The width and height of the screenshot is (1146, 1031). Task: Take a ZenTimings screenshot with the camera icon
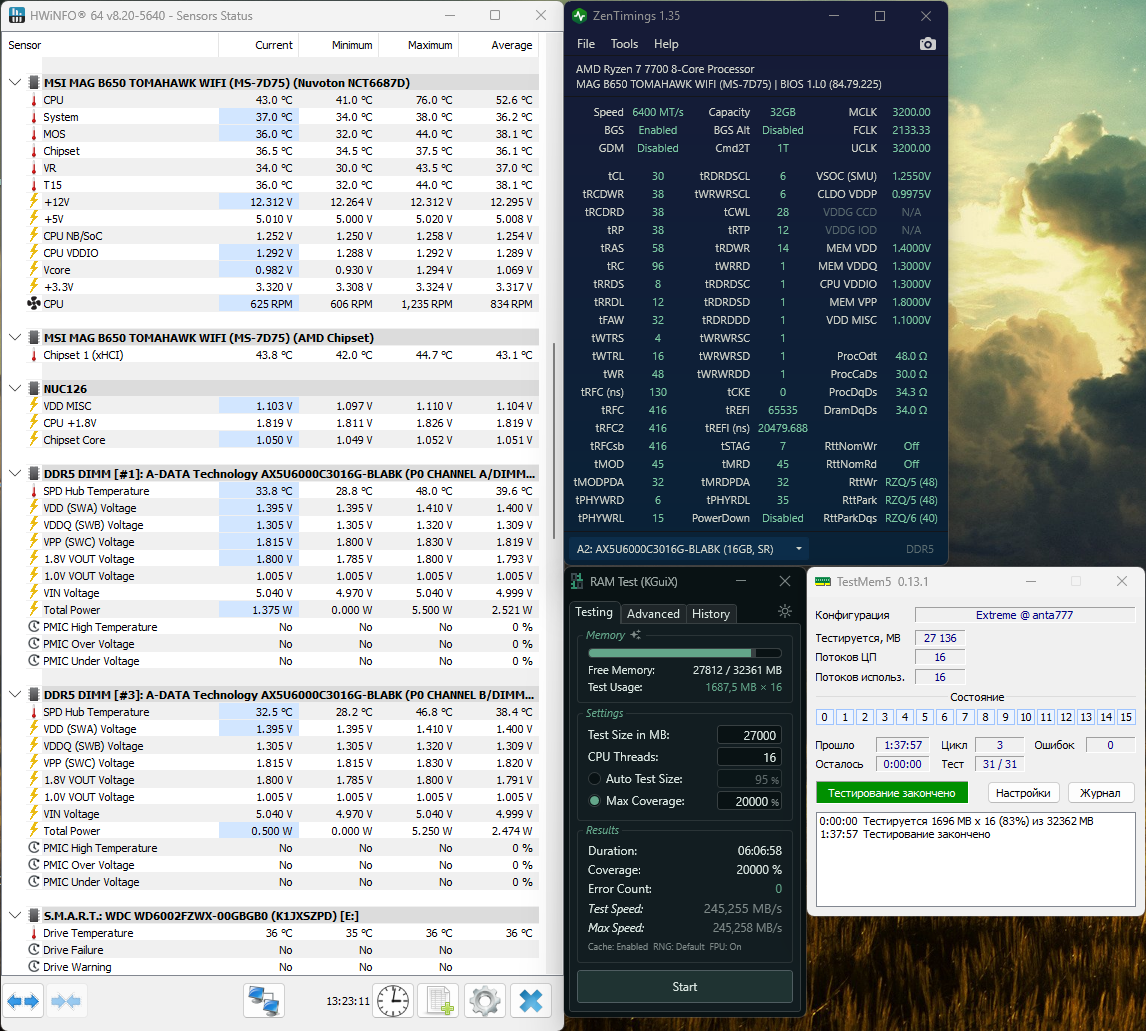click(x=927, y=44)
